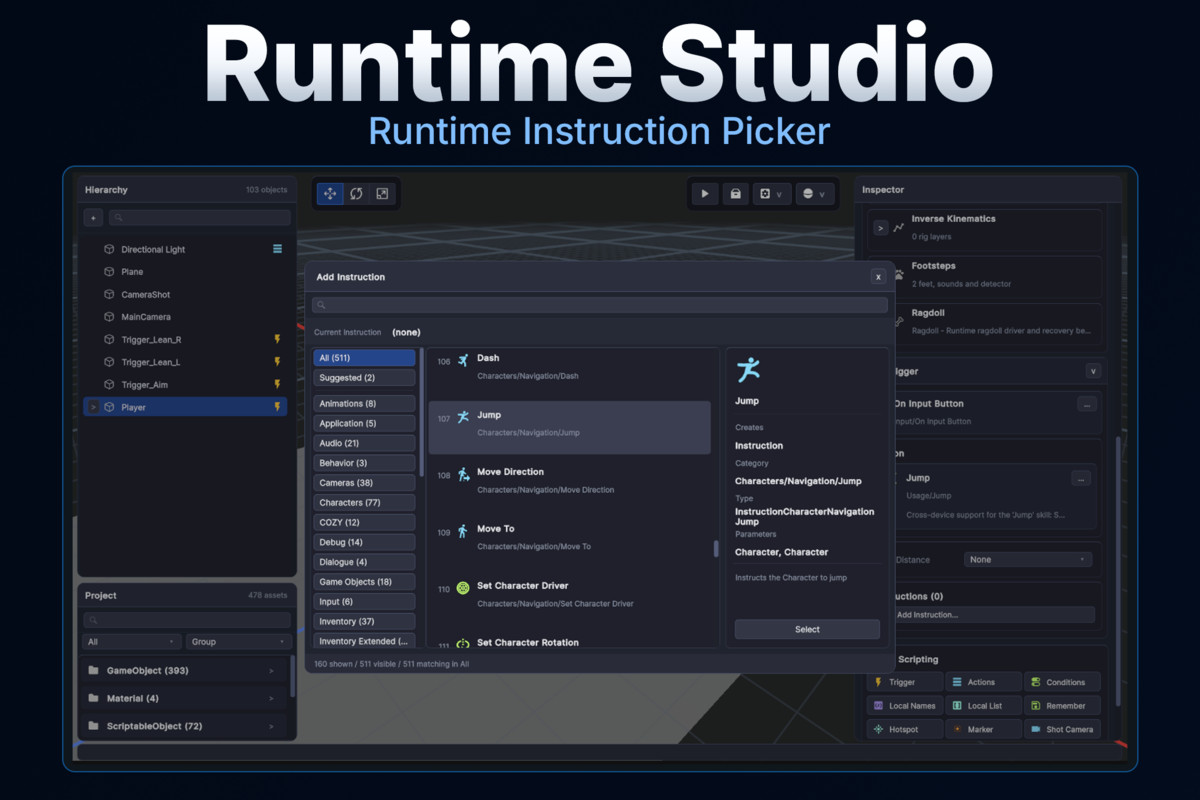Select the Scale transform tool
The width and height of the screenshot is (1200, 800).
coord(382,194)
